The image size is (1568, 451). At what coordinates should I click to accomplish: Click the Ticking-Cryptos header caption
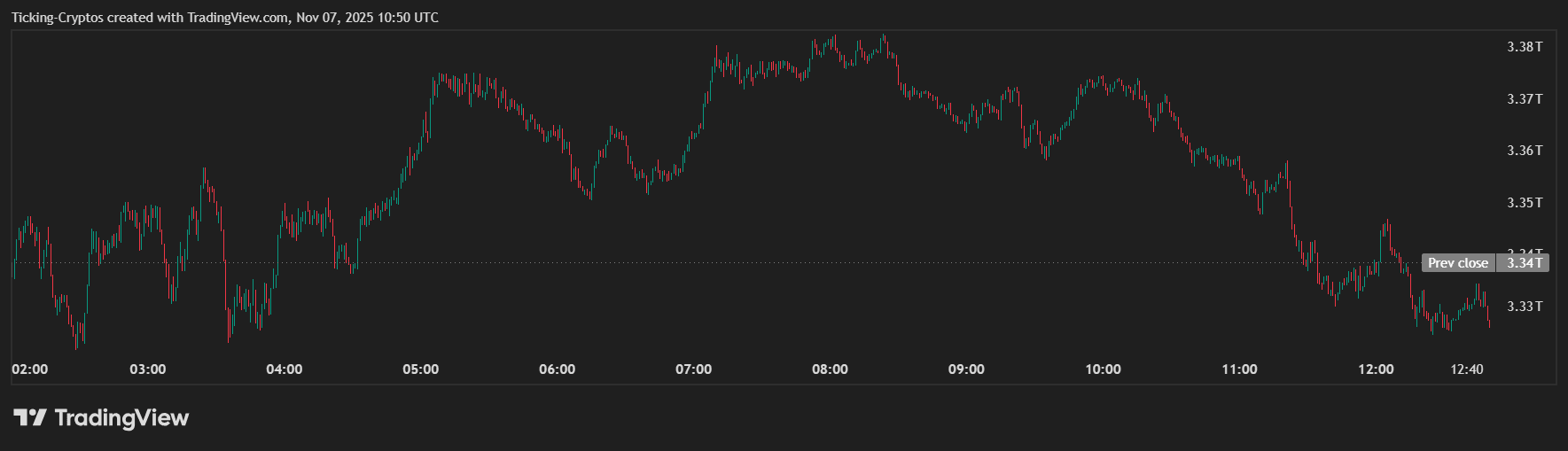tap(224, 18)
